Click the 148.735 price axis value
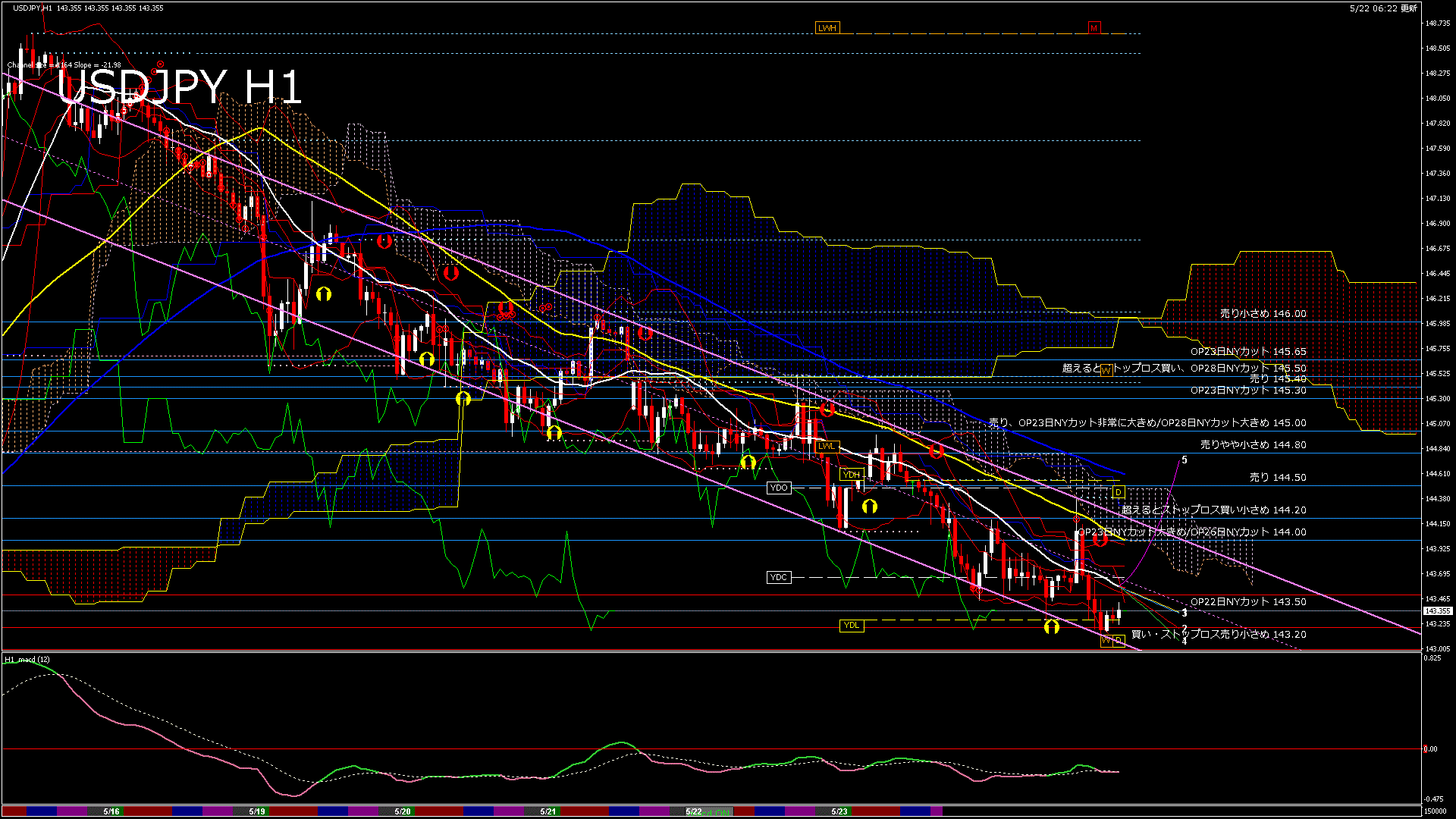The width and height of the screenshot is (1456, 819). coord(1438,24)
